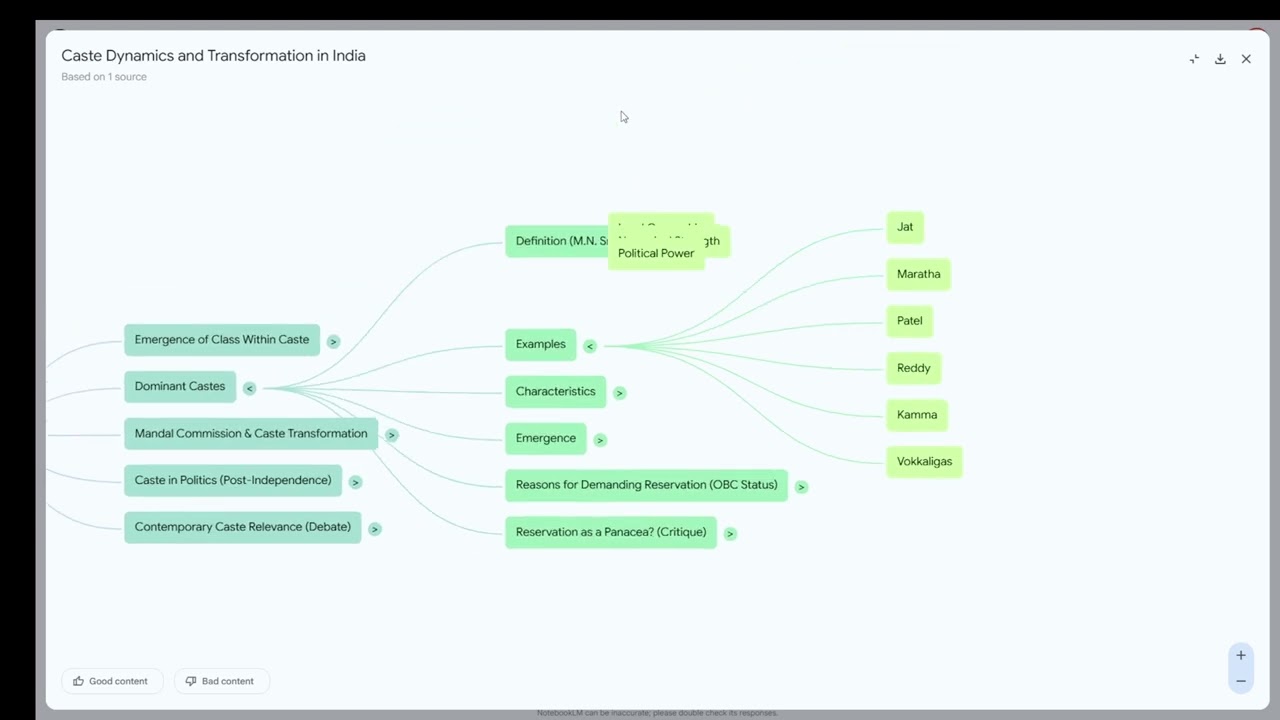Click the Caste Dynamics and Transformation title
Viewport: 1280px width, 720px height.
pyautogui.click(x=214, y=56)
